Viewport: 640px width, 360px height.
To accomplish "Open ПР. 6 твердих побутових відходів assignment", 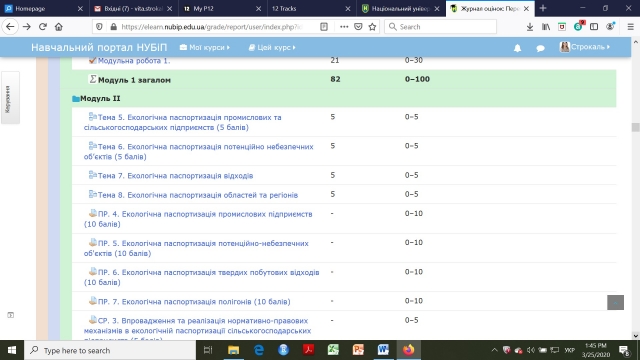I will click(x=202, y=277).
